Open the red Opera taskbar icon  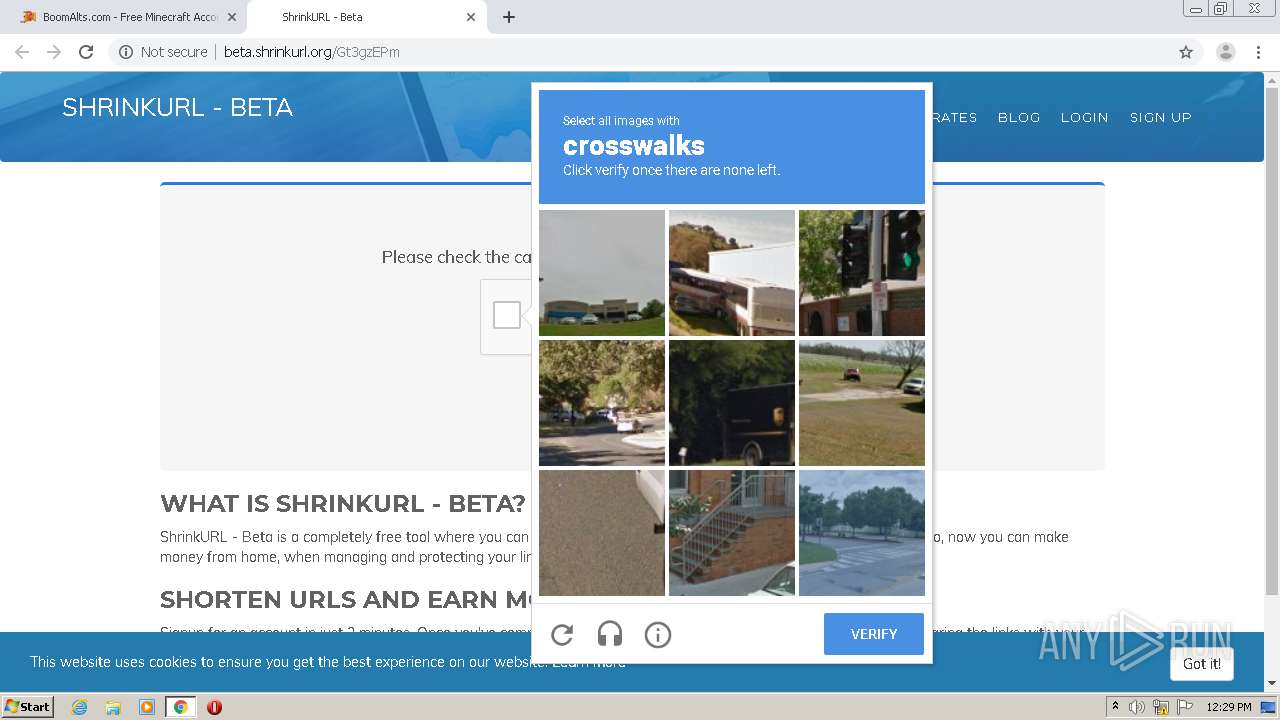(x=214, y=707)
